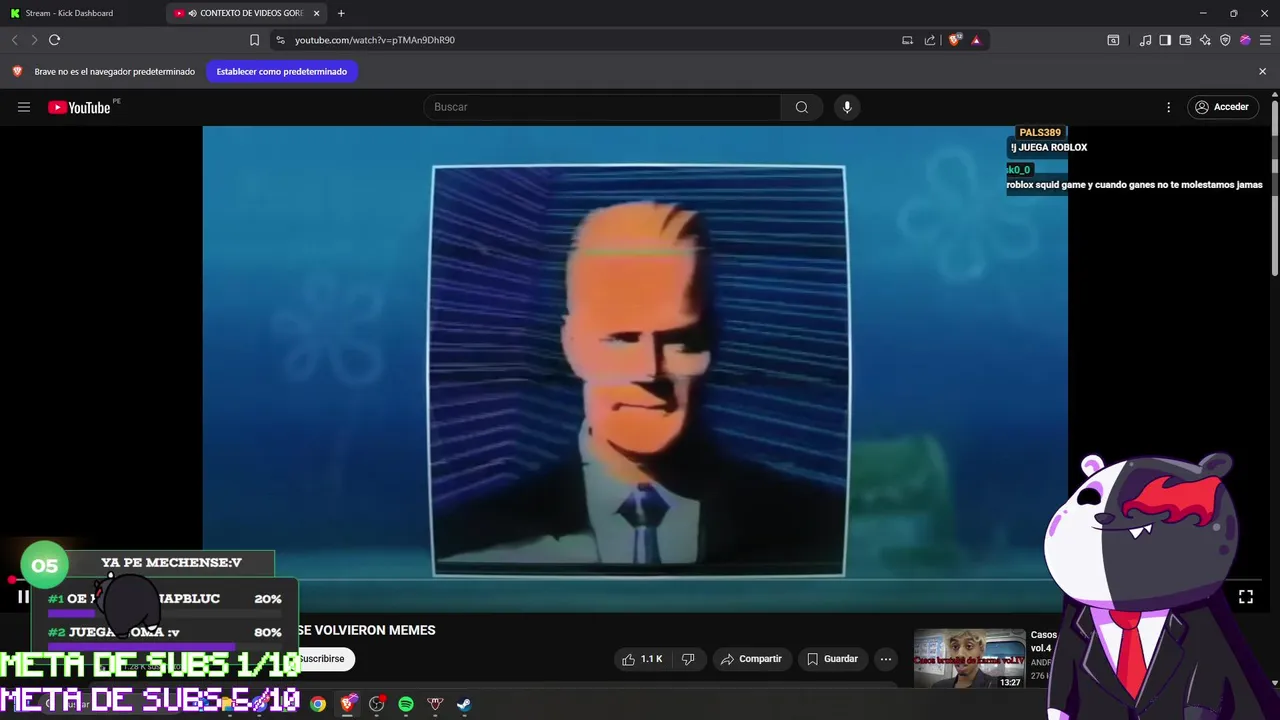This screenshot has width=1280, height=720.
Task: Click the search magnifier button
Action: click(x=802, y=107)
